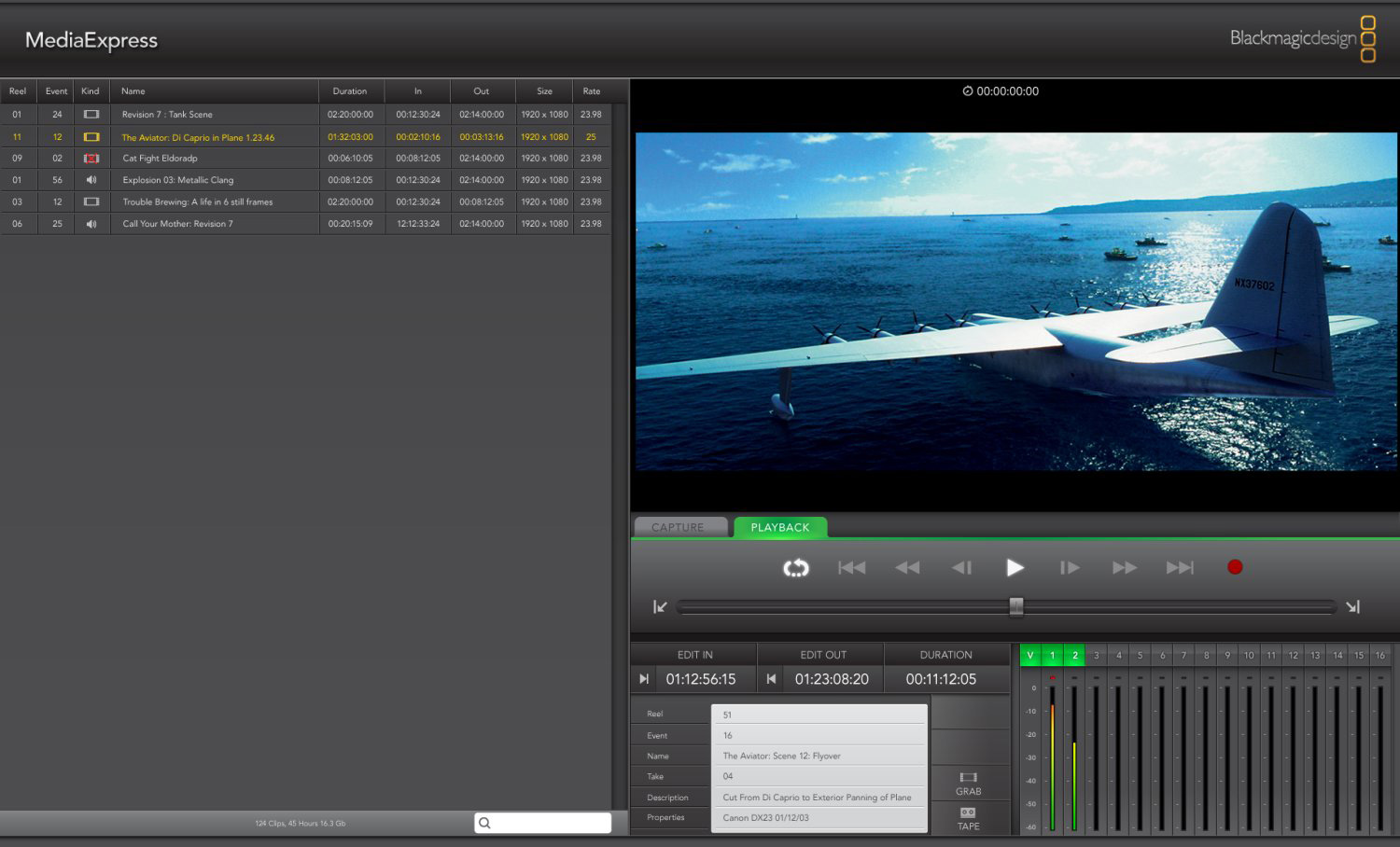The height and width of the screenshot is (847, 1400).
Task: Sort by Event column header
Action: pyautogui.click(x=56, y=91)
